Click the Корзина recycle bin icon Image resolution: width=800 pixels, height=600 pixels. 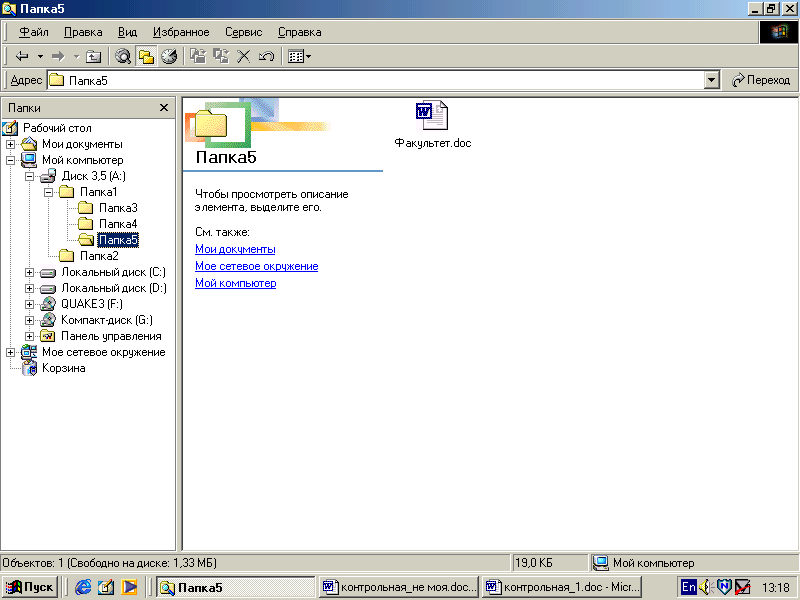tap(30, 368)
